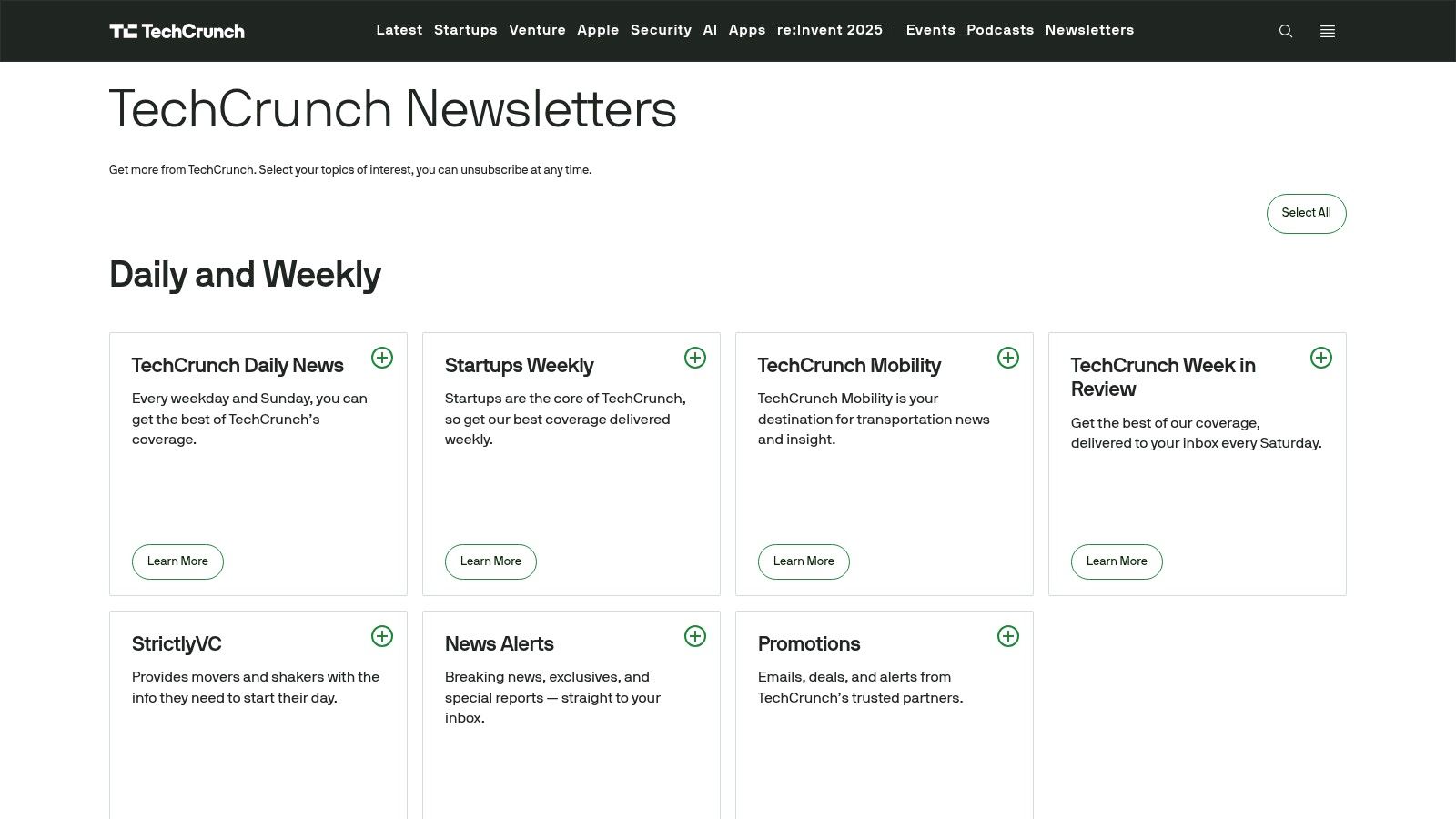The image size is (1456, 819).
Task: Click Learn More under TechCrunch Week in Review
Action: pyautogui.click(x=1117, y=561)
